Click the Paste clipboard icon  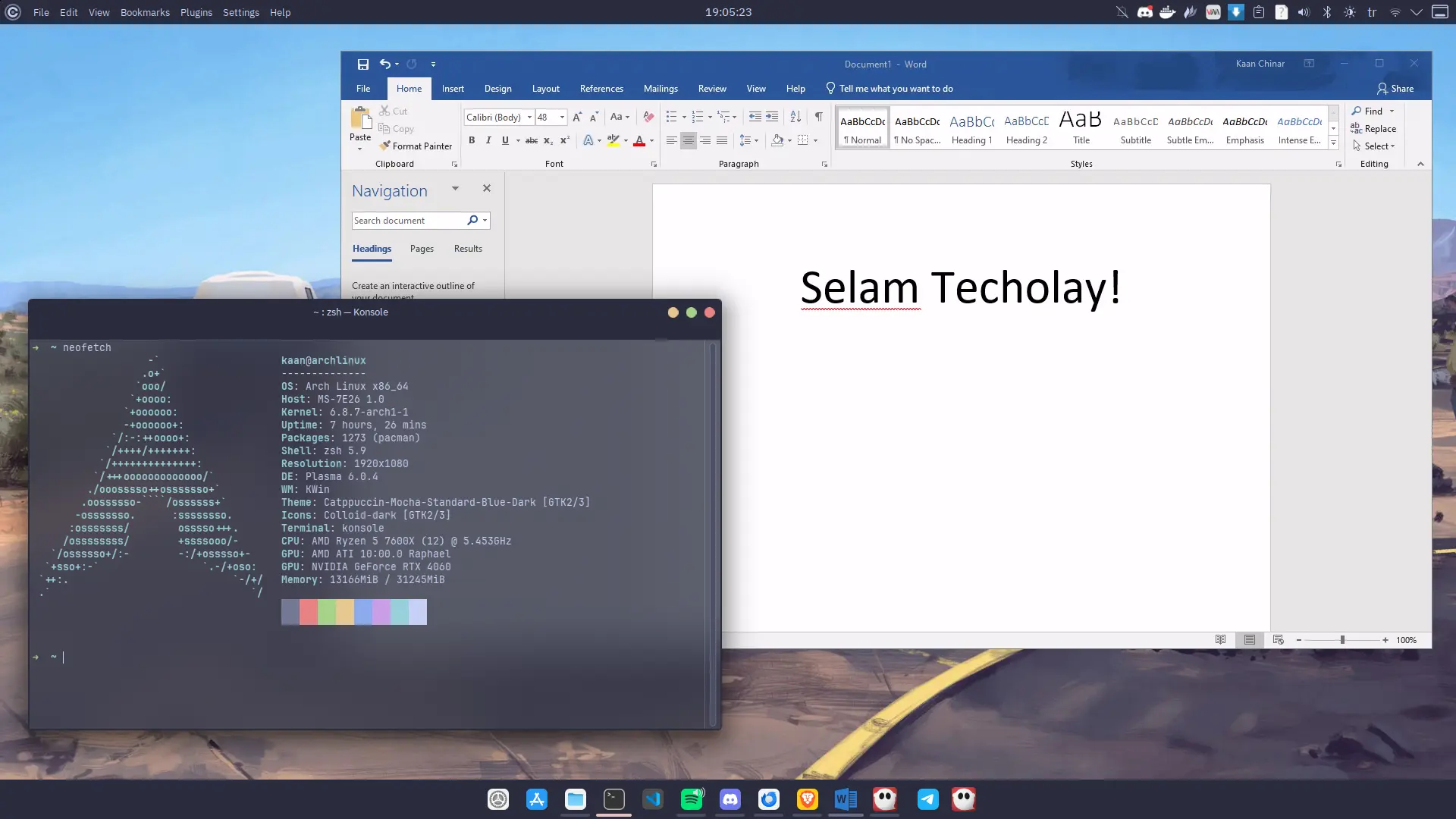click(x=361, y=118)
